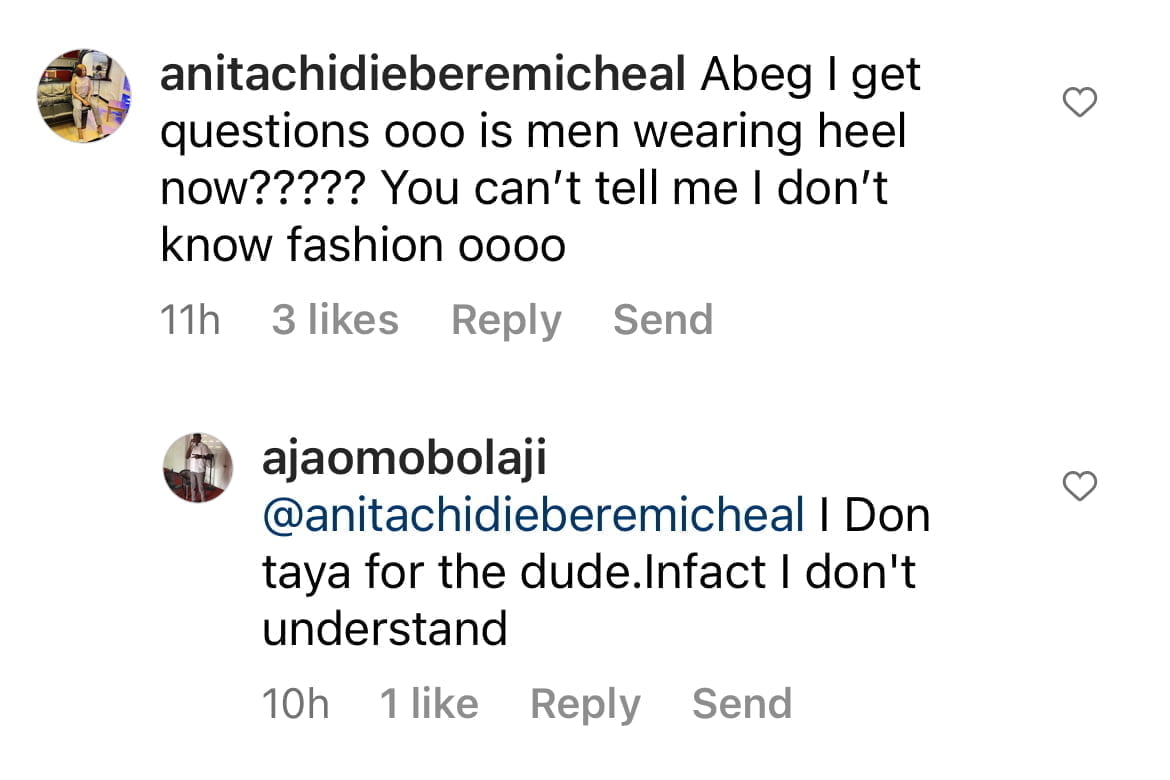Visit the ajaomobolaji username profile
1170x780 pixels.
(404, 458)
